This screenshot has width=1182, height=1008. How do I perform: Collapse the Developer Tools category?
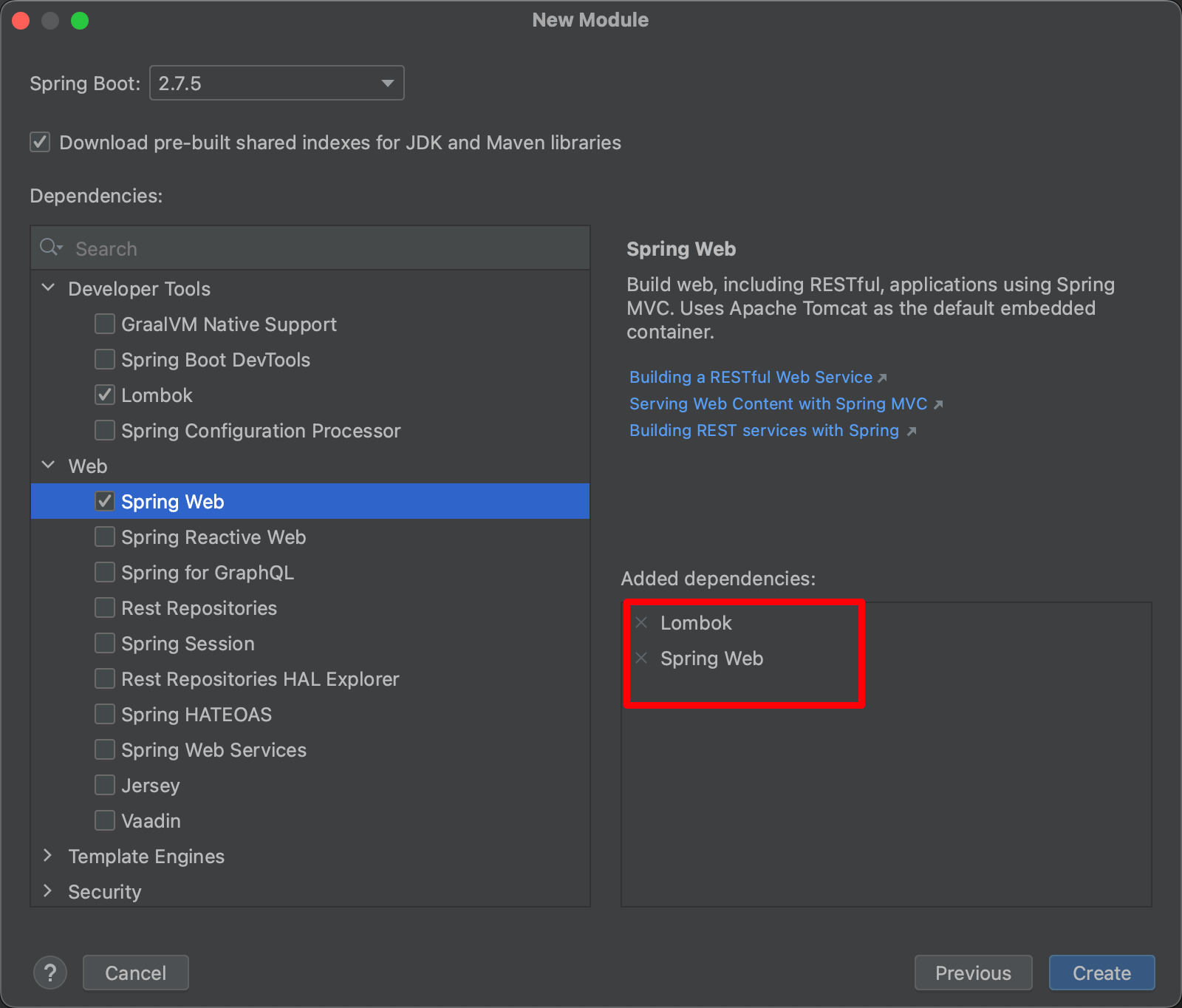click(48, 288)
